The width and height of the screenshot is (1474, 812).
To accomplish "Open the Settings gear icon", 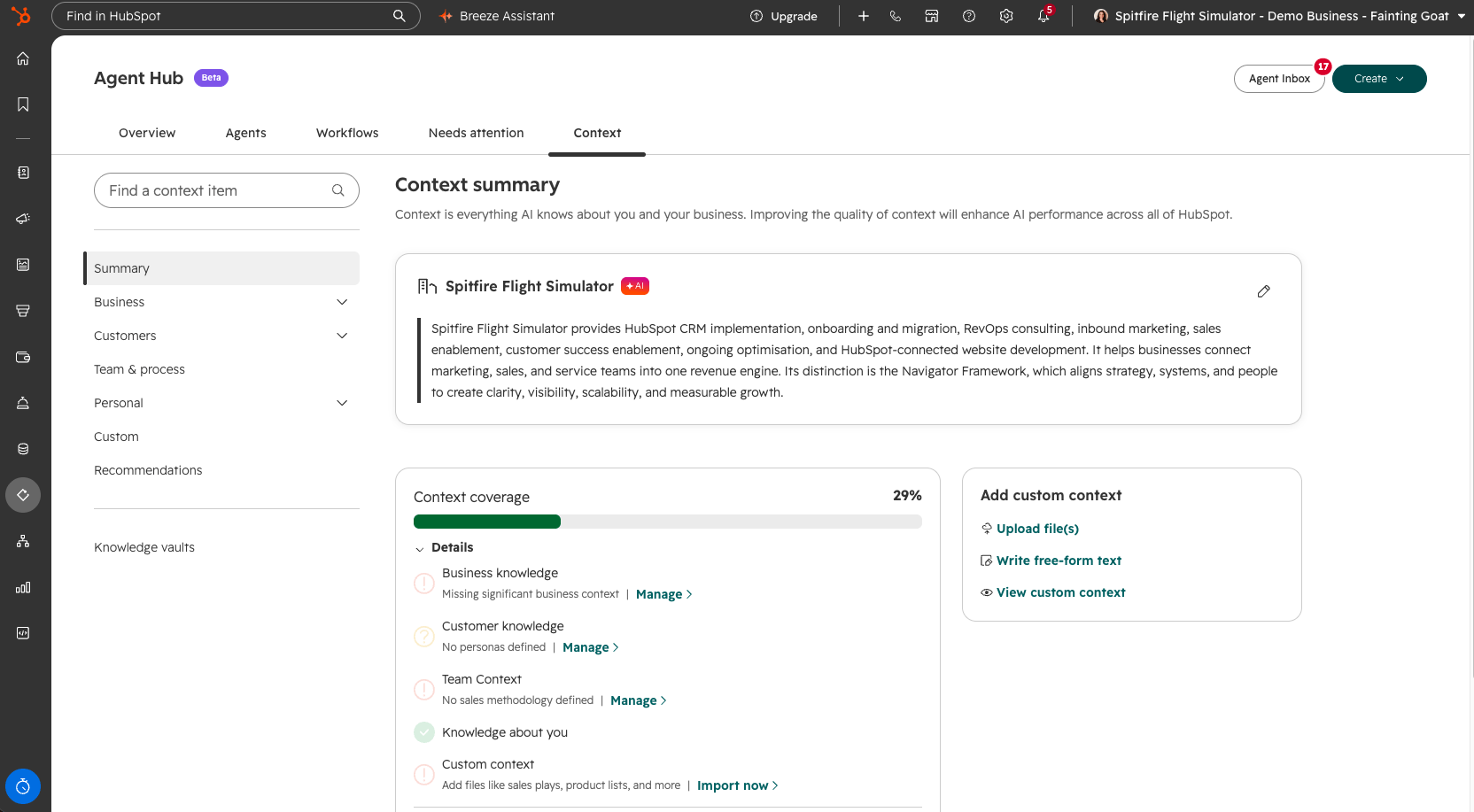I will click(x=1006, y=16).
